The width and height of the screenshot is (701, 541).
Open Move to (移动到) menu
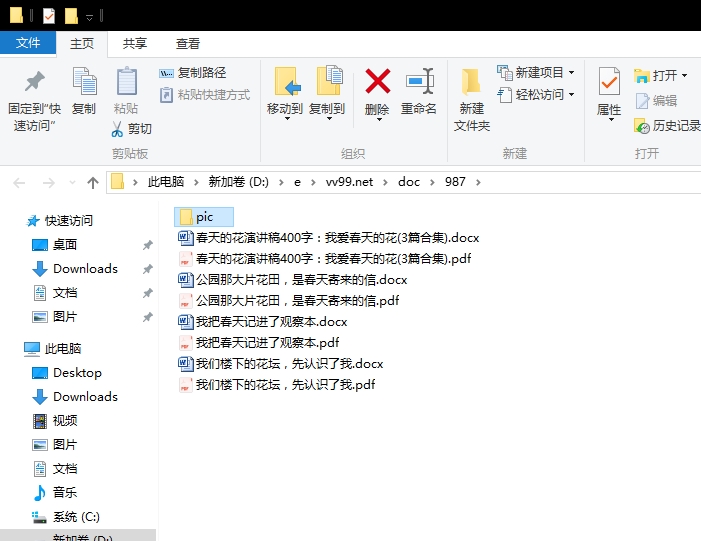(x=285, y=94)
